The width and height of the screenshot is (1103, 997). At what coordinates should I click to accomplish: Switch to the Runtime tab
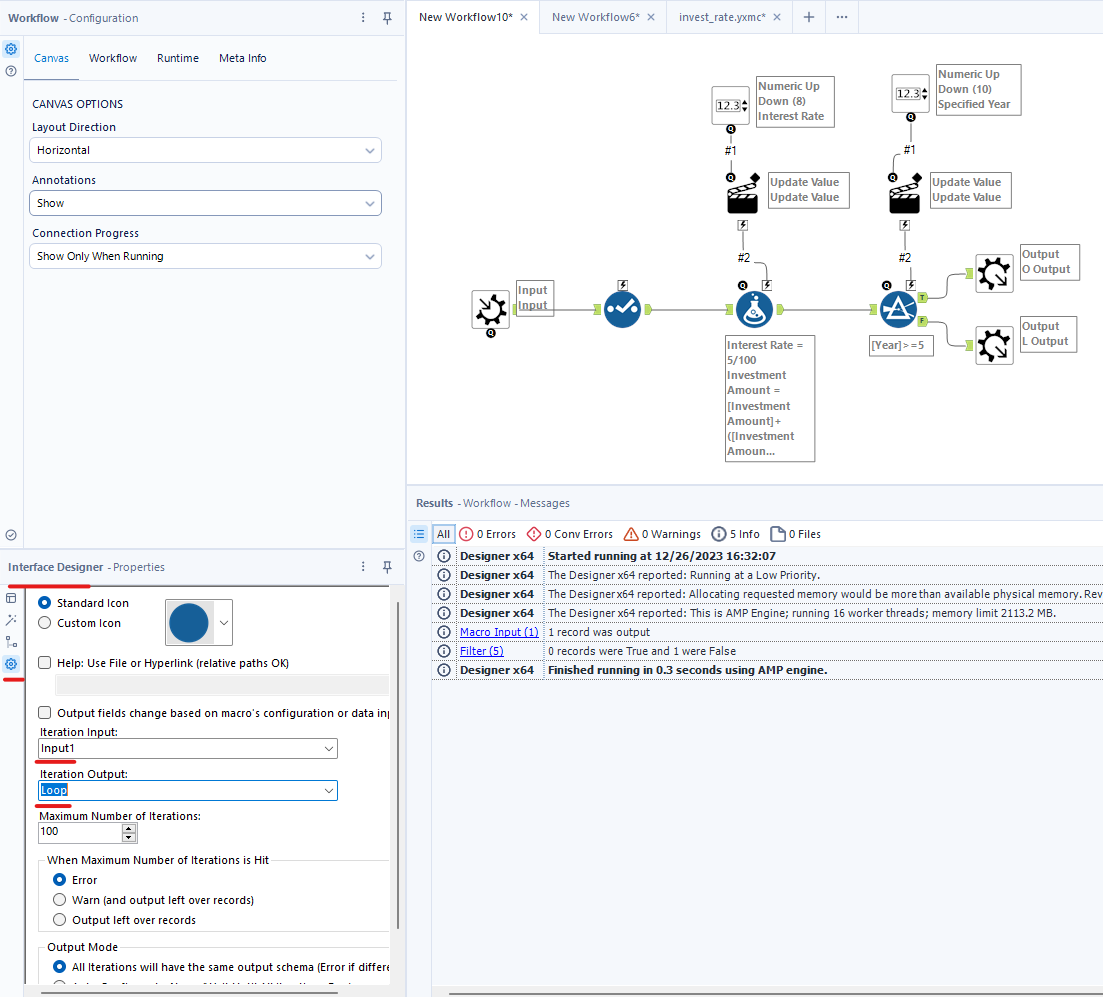point(177,58)
